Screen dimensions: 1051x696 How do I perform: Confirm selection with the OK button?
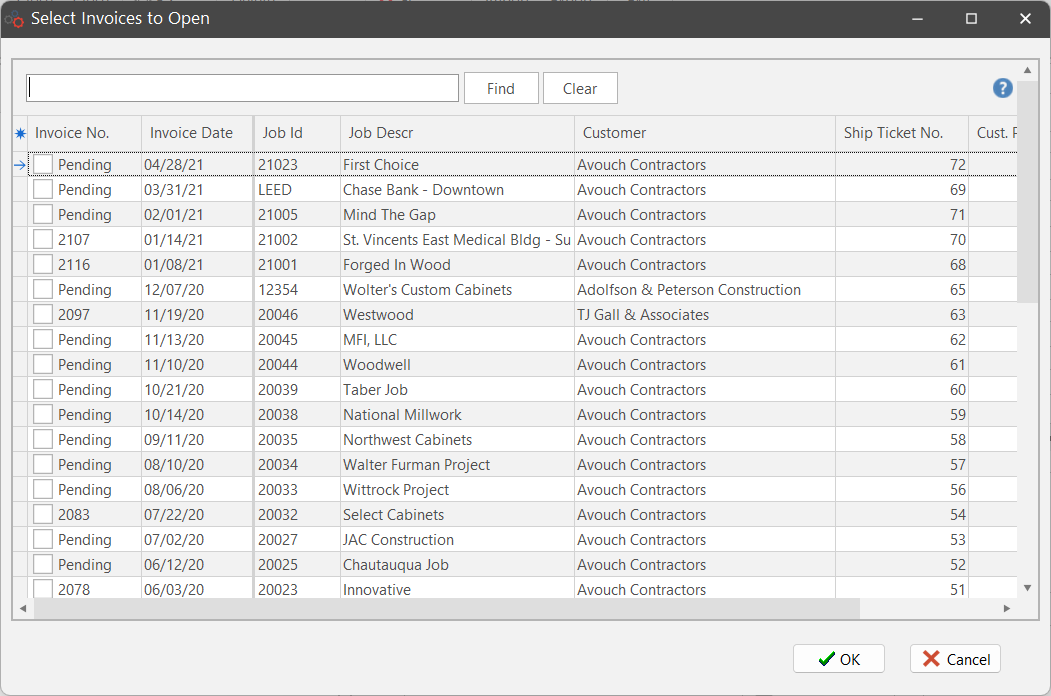pyautogui.click(x=839, y=659)
